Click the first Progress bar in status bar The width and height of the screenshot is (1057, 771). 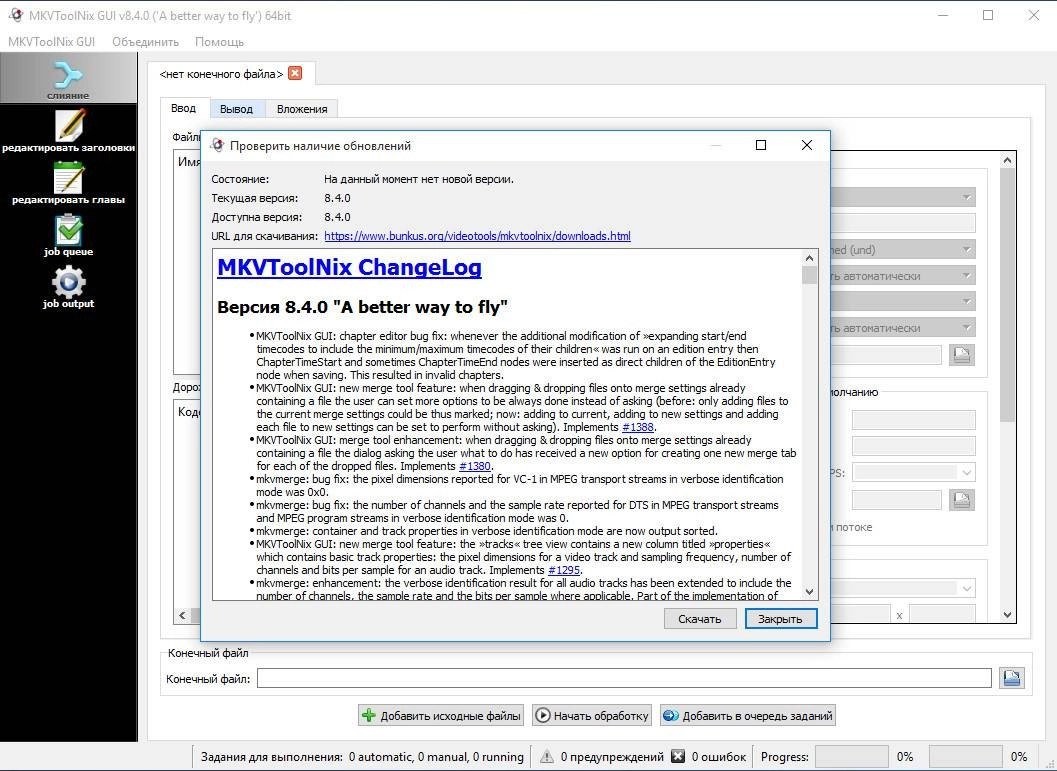click(851, 756)
